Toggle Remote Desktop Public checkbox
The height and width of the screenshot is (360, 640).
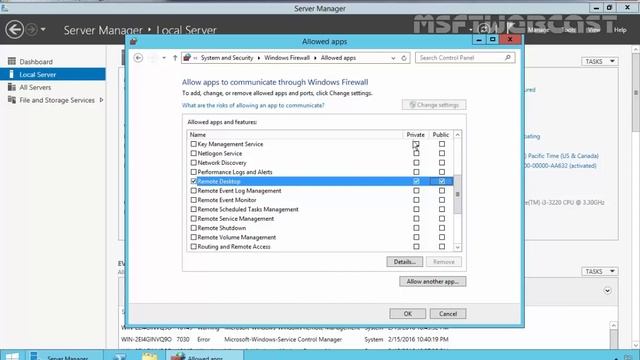pos(442,181)
